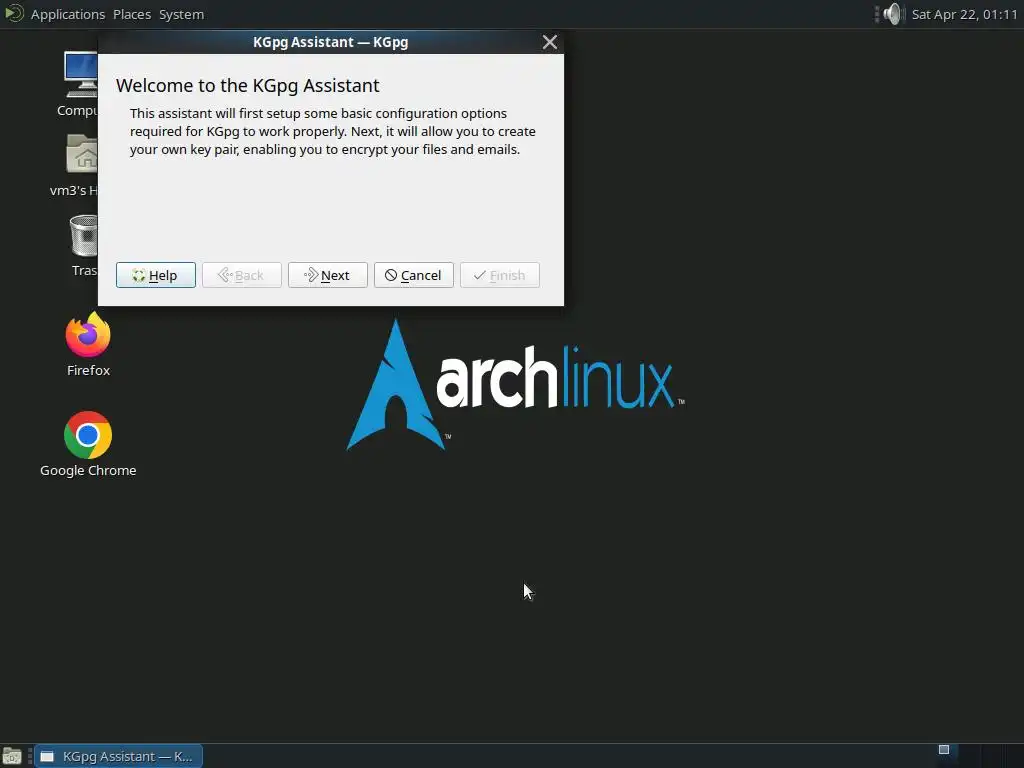Cancel the KGpg Assistant wizard

tap(413, 275)
